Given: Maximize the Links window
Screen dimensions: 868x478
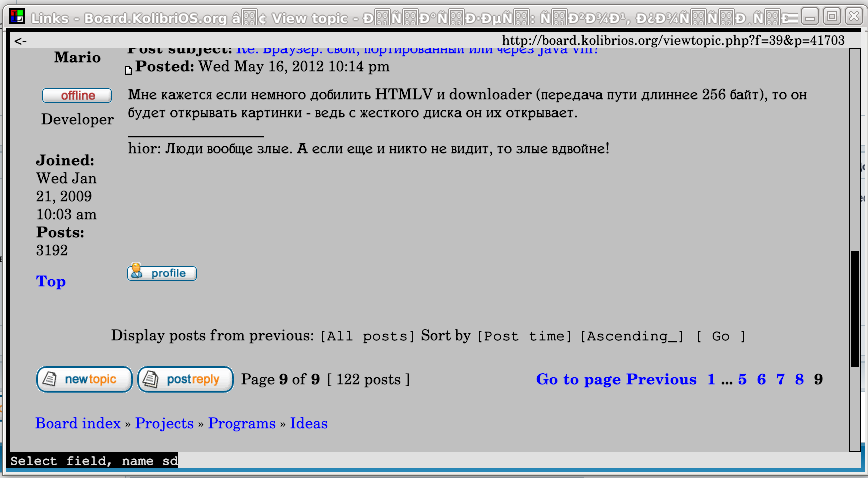Looking at the screenshot, I should [x=831, y=17].
